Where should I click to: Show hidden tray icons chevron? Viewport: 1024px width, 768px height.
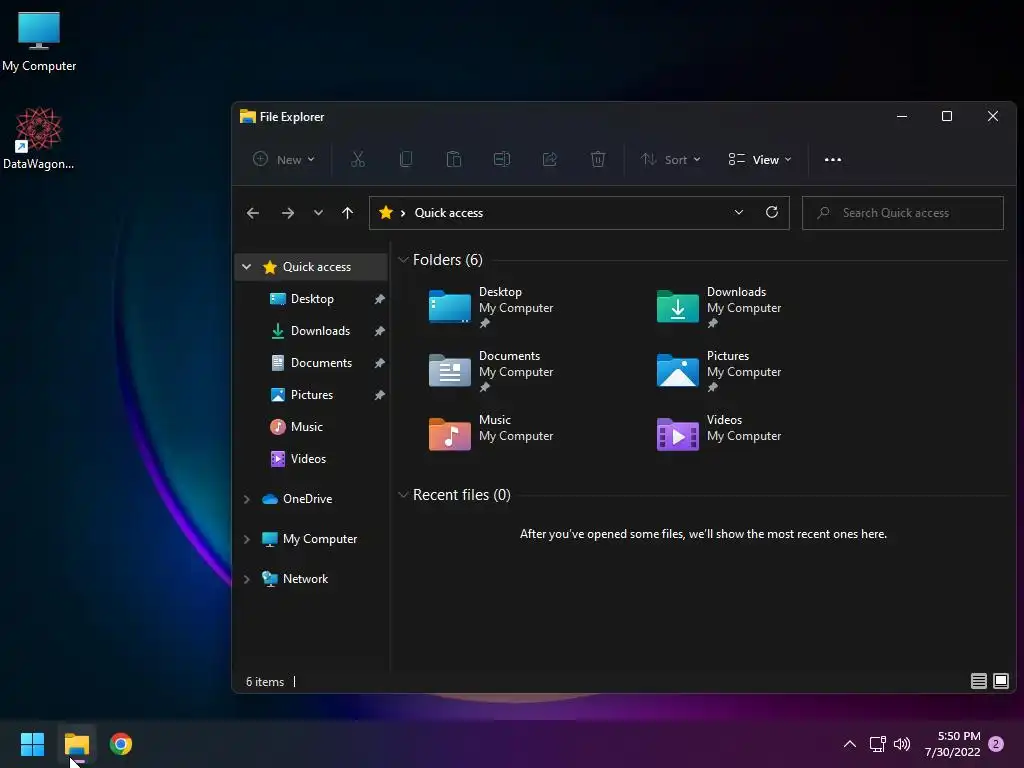click(850, 744)
